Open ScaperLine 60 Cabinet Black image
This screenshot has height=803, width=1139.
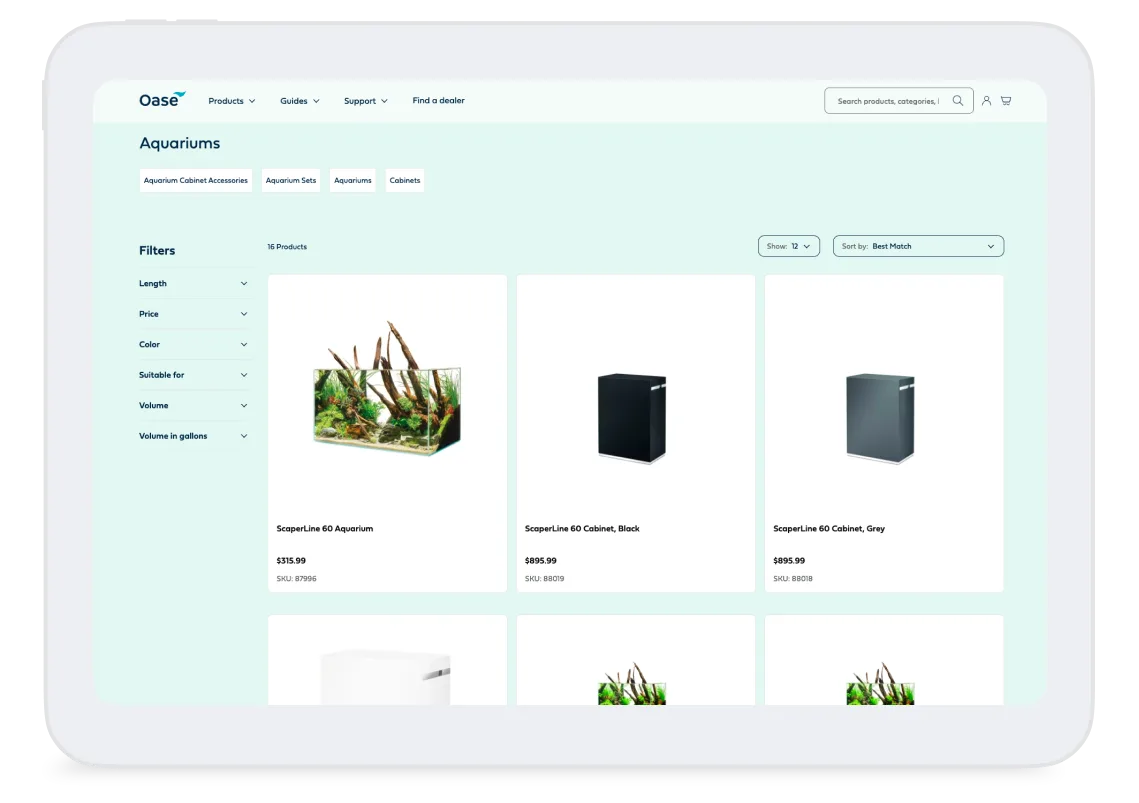[x=632, y=418]
